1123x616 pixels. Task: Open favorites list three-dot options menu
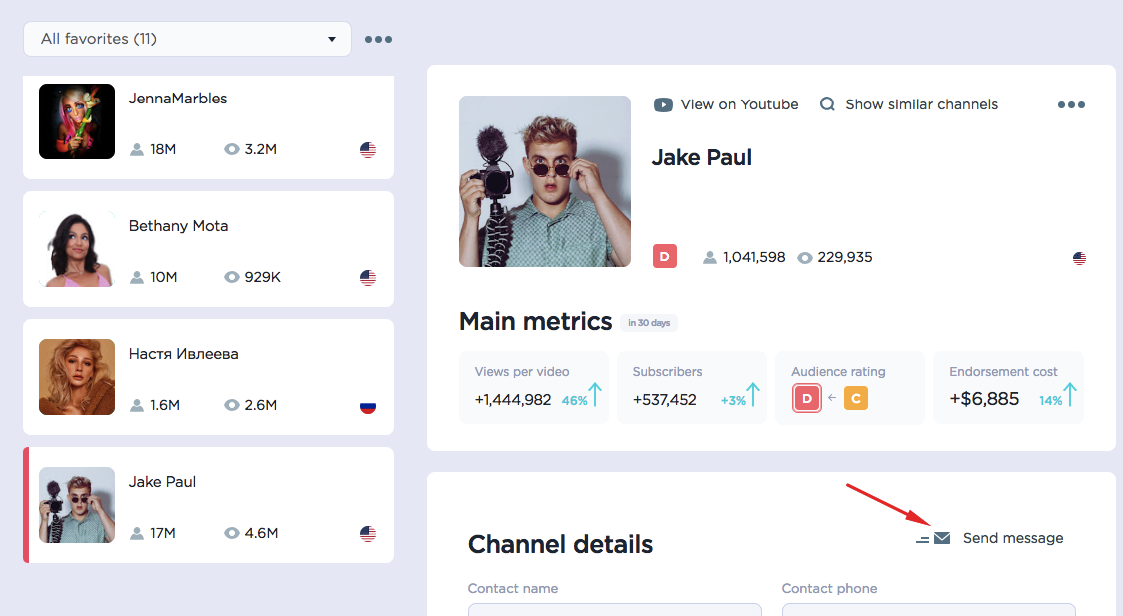tap(378, 39)
